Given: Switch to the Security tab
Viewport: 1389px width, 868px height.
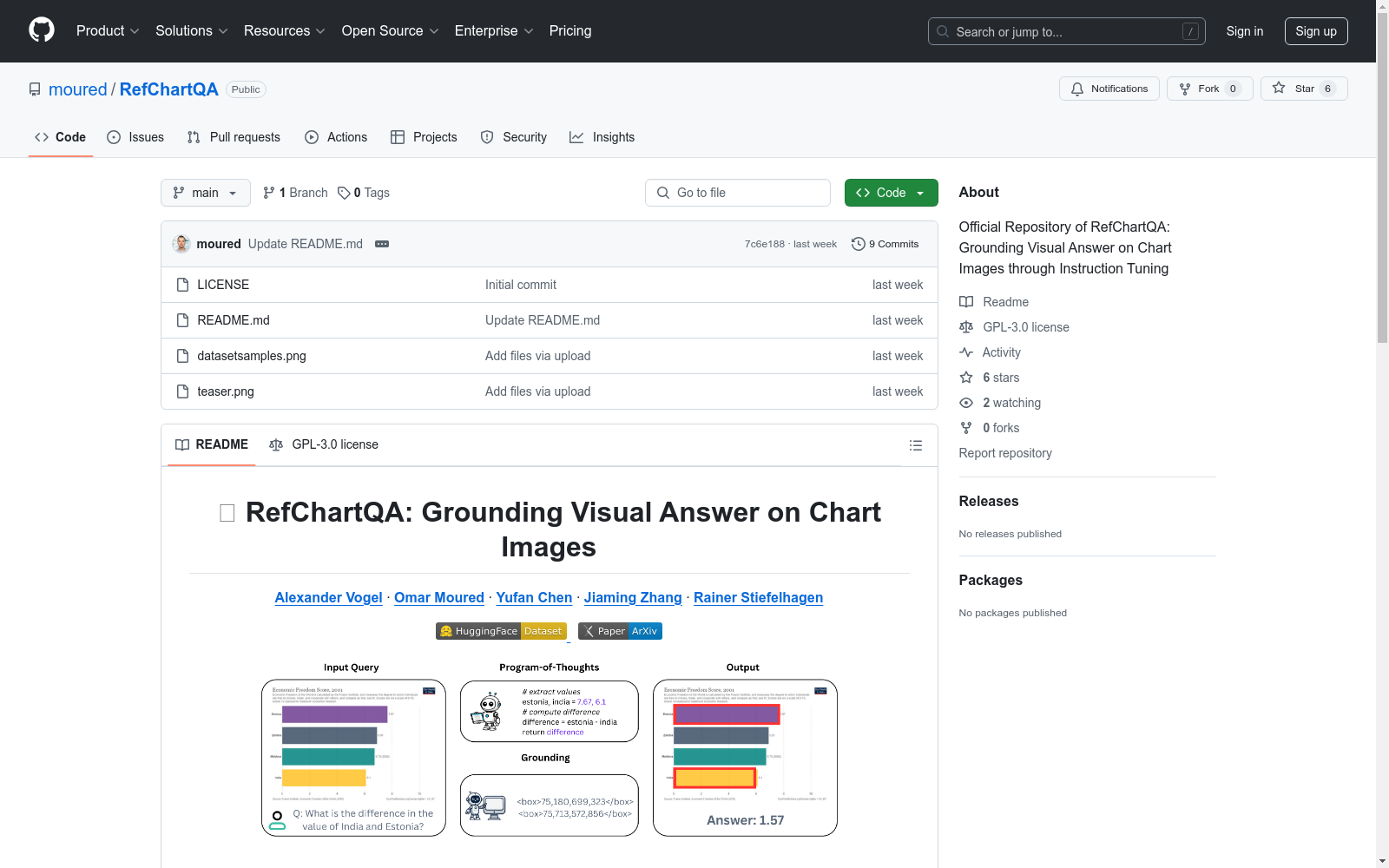Looking at the screenshot, I should 514,137.
